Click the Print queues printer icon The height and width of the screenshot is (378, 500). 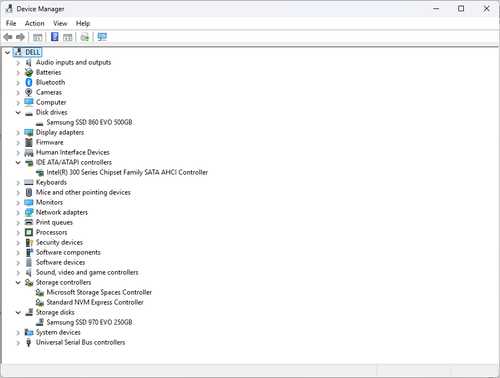pos(29,222)
